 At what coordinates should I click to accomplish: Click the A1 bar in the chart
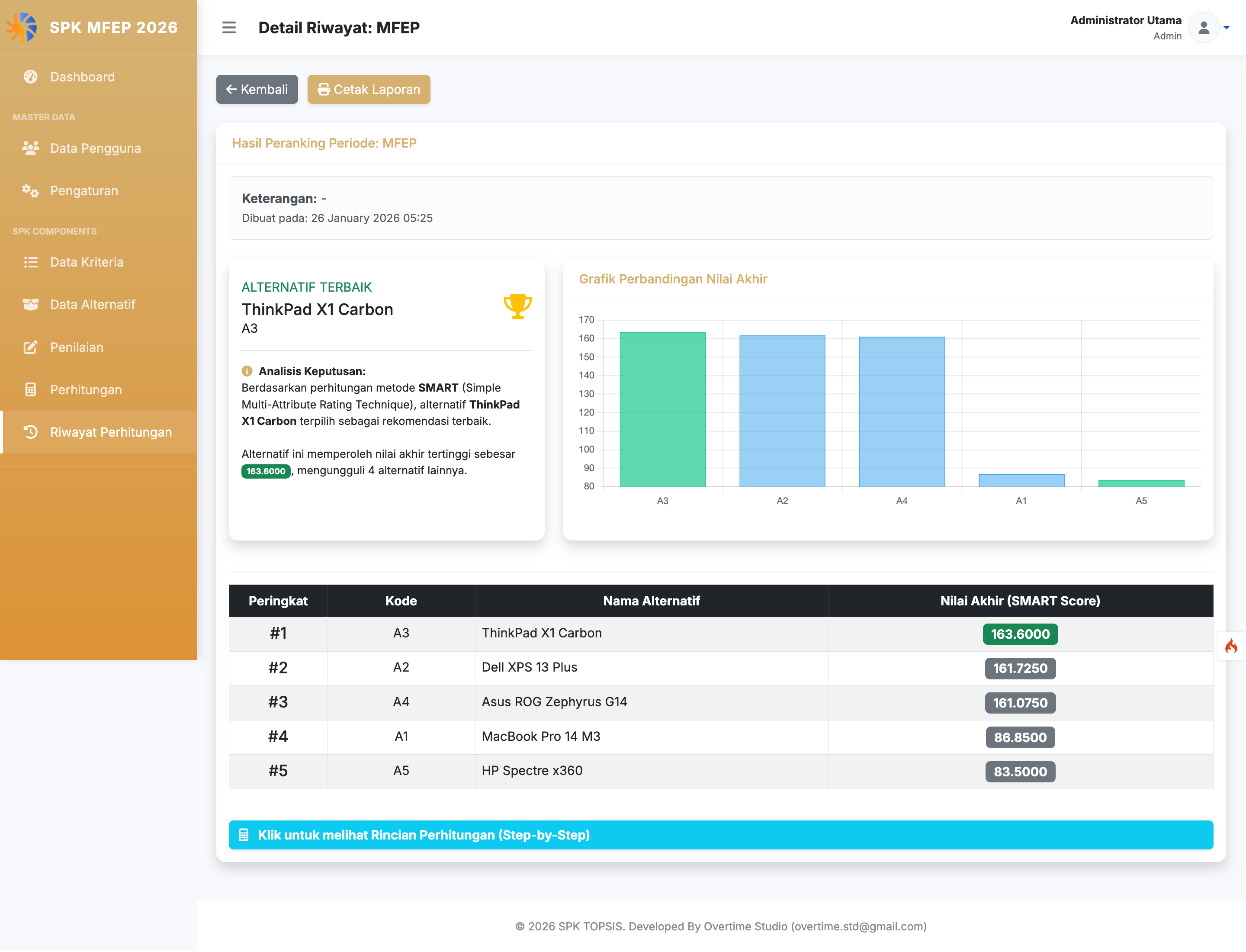tap(1021, 480)
